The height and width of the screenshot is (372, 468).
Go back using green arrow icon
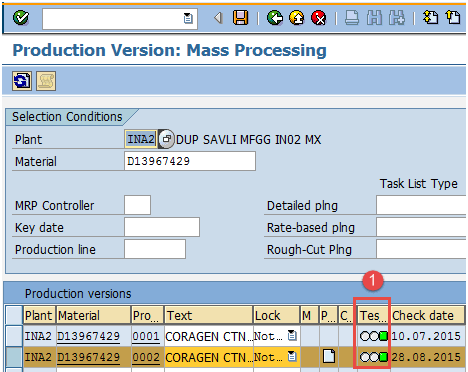pyautogui.click(x=275, y=18)
